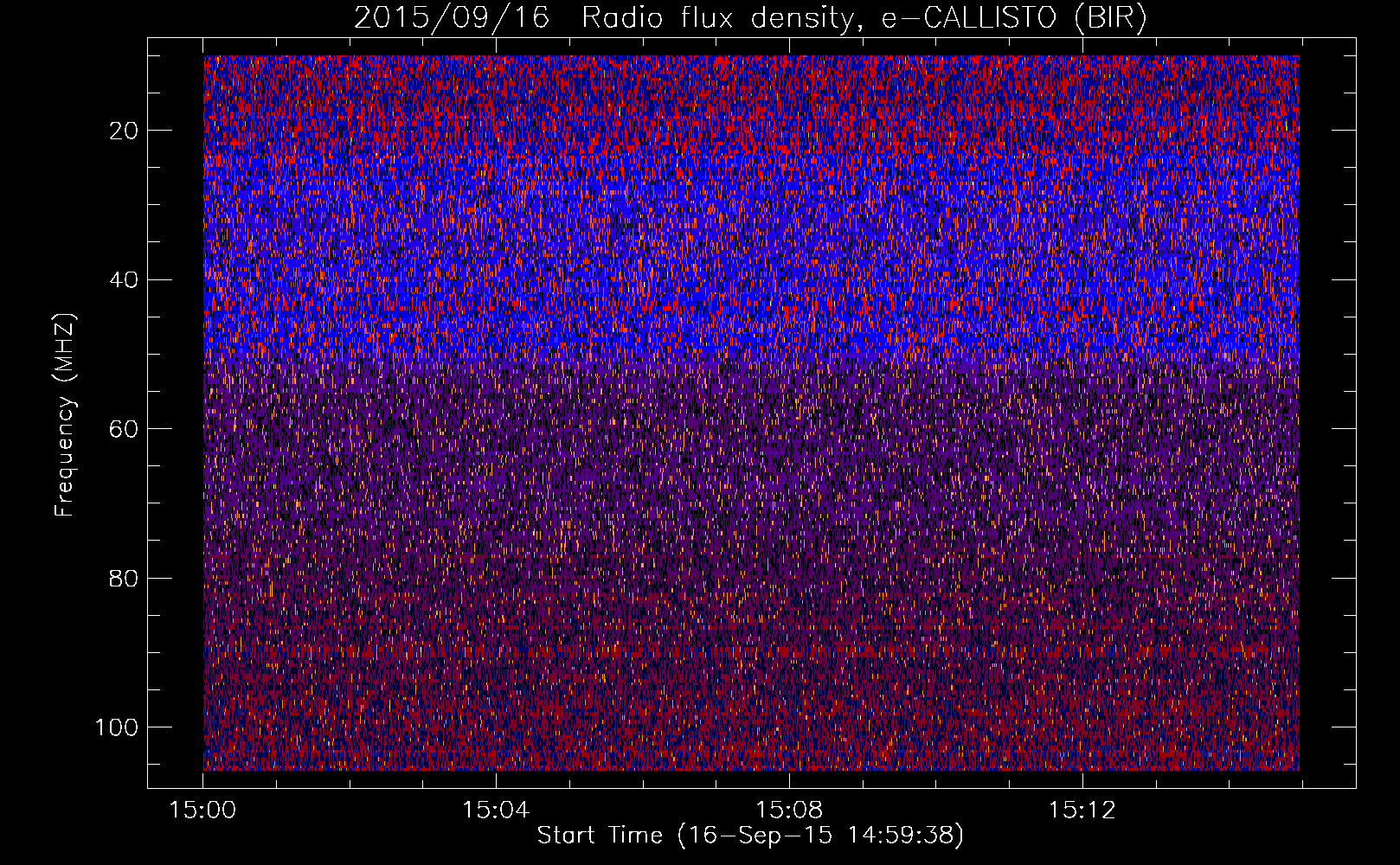
Task: Click the '15:00' time tick label
Action: click(202, 811)
